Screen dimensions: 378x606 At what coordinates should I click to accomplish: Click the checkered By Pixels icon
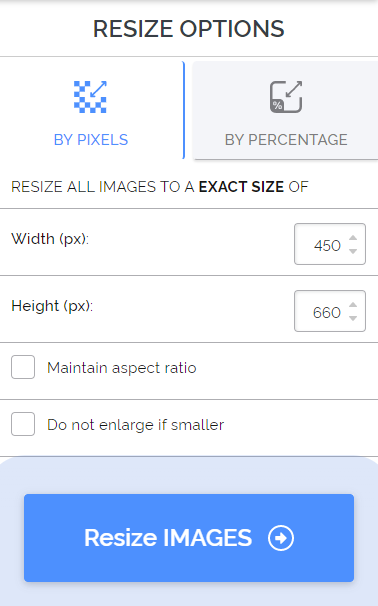coord(90,97)
